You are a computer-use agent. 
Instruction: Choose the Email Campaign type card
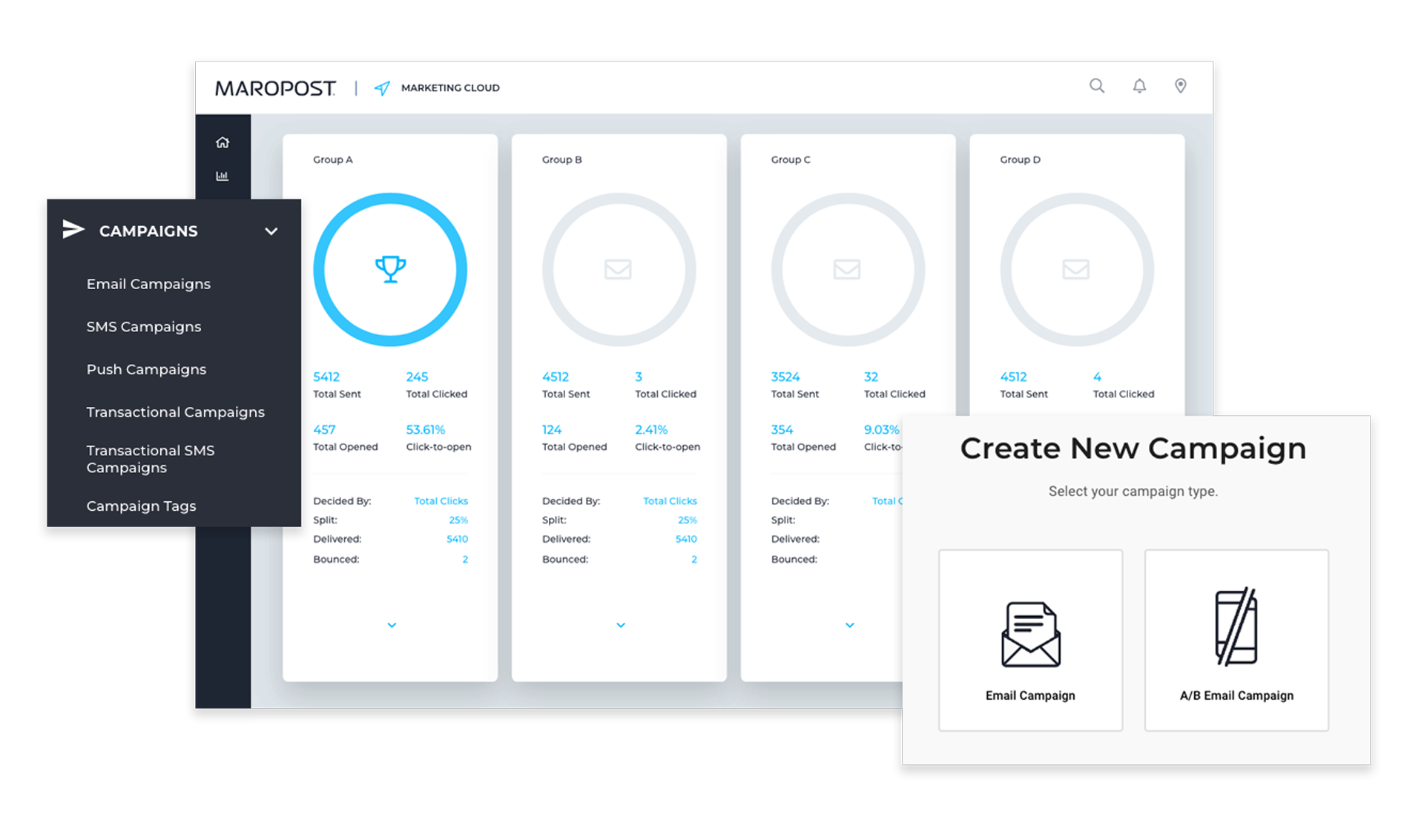click(1030, 640)
